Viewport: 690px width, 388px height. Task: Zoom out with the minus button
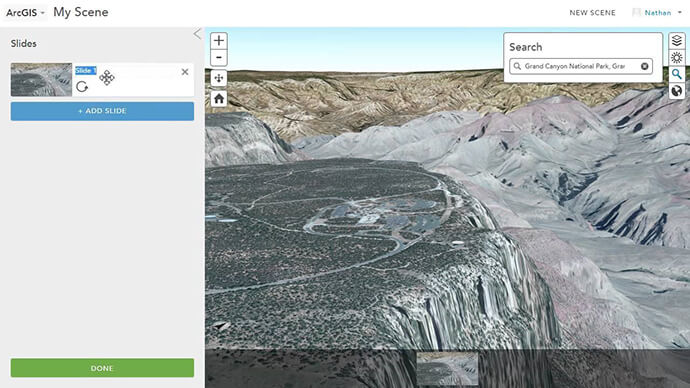pyautogui.click(x=219, y=58)
